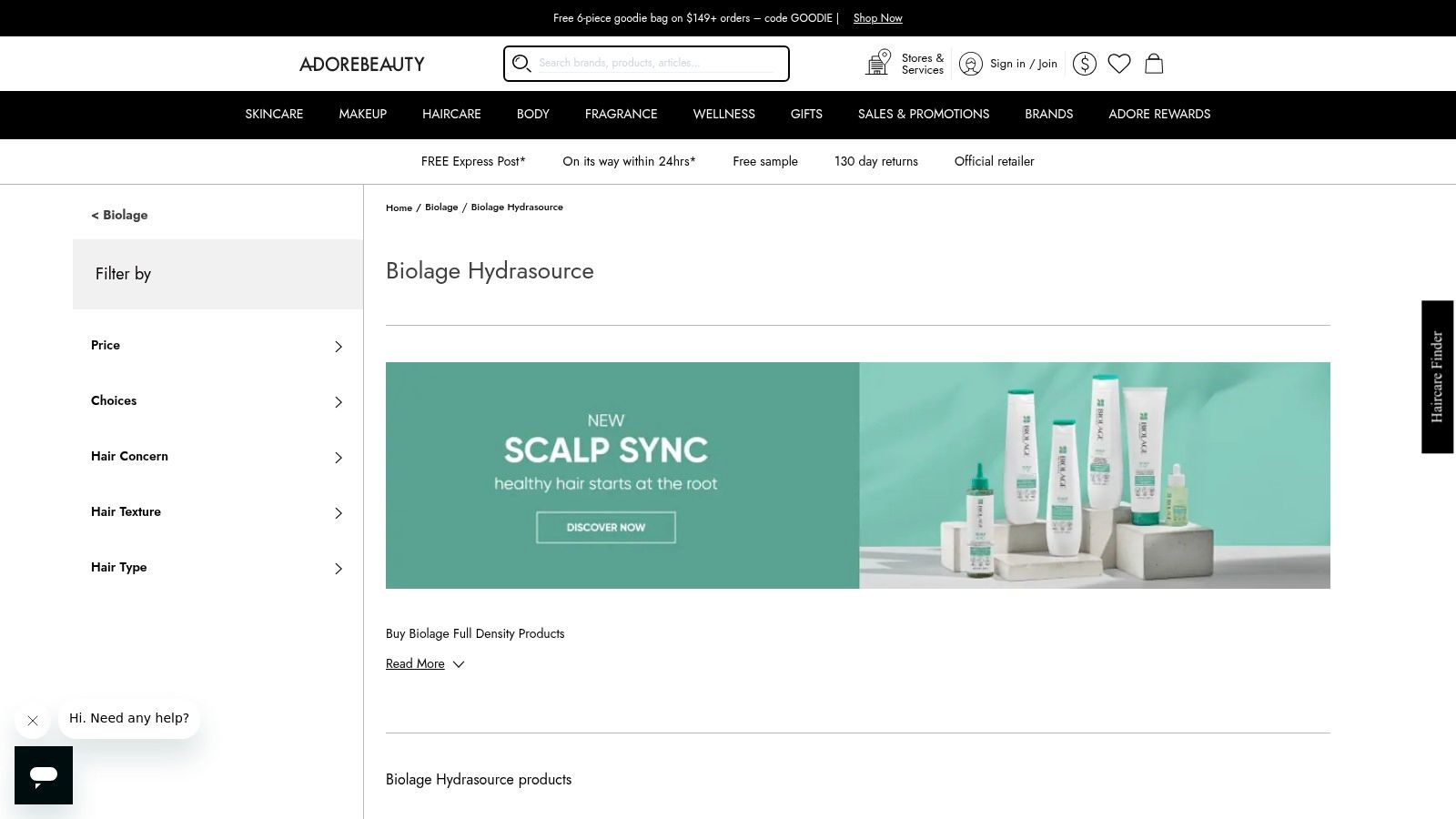This screenshot has width=1456, height=819.
Task: Click the Buy Biolage Full Density Products text
Action: tap(475, 633)
